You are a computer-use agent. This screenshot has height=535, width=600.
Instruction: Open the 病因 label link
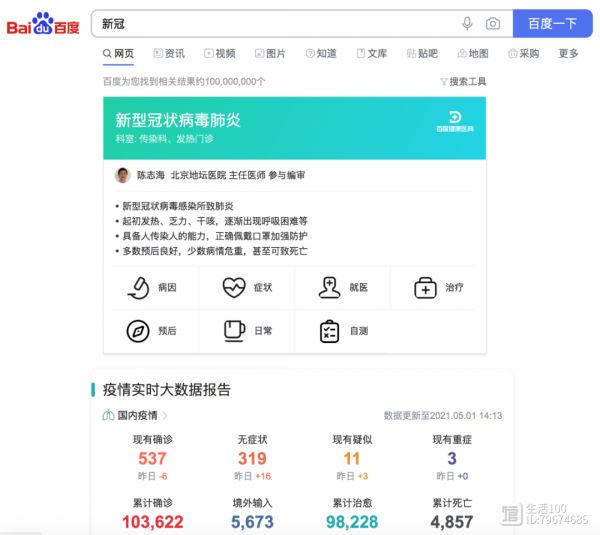click(x=167, y=287)
